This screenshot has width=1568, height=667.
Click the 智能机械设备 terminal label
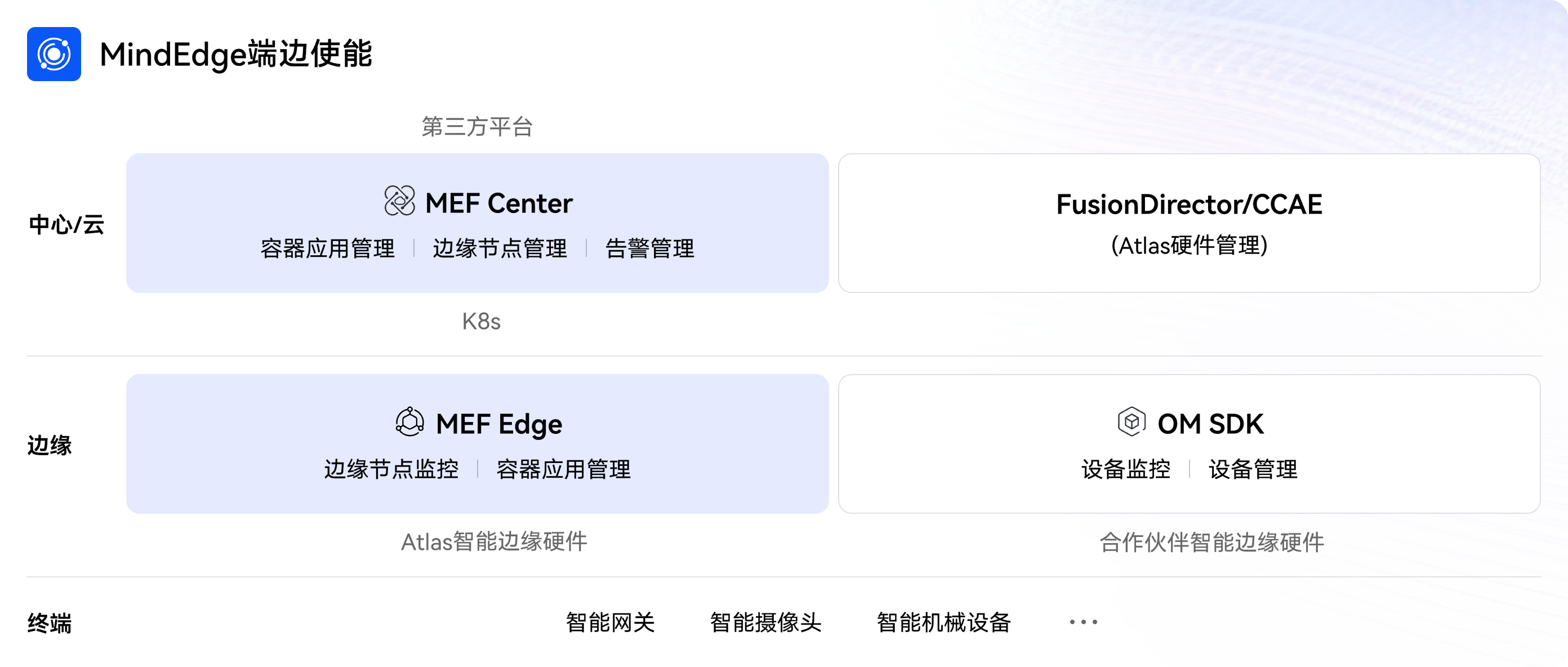tap(943, 622)
